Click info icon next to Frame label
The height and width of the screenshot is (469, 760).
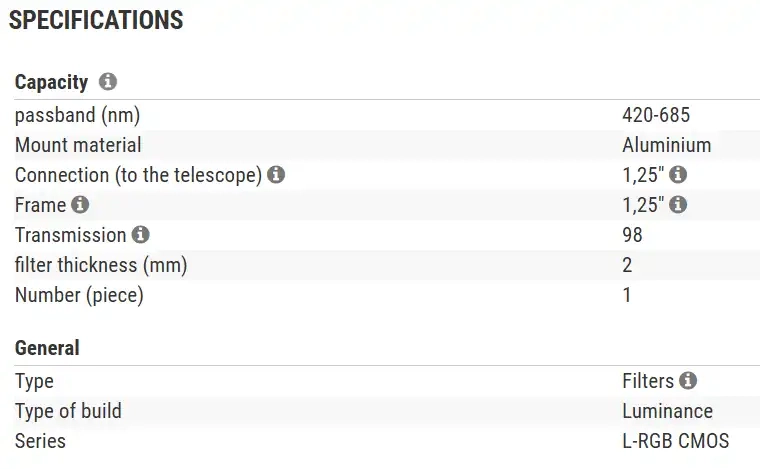tap(80, 205)
